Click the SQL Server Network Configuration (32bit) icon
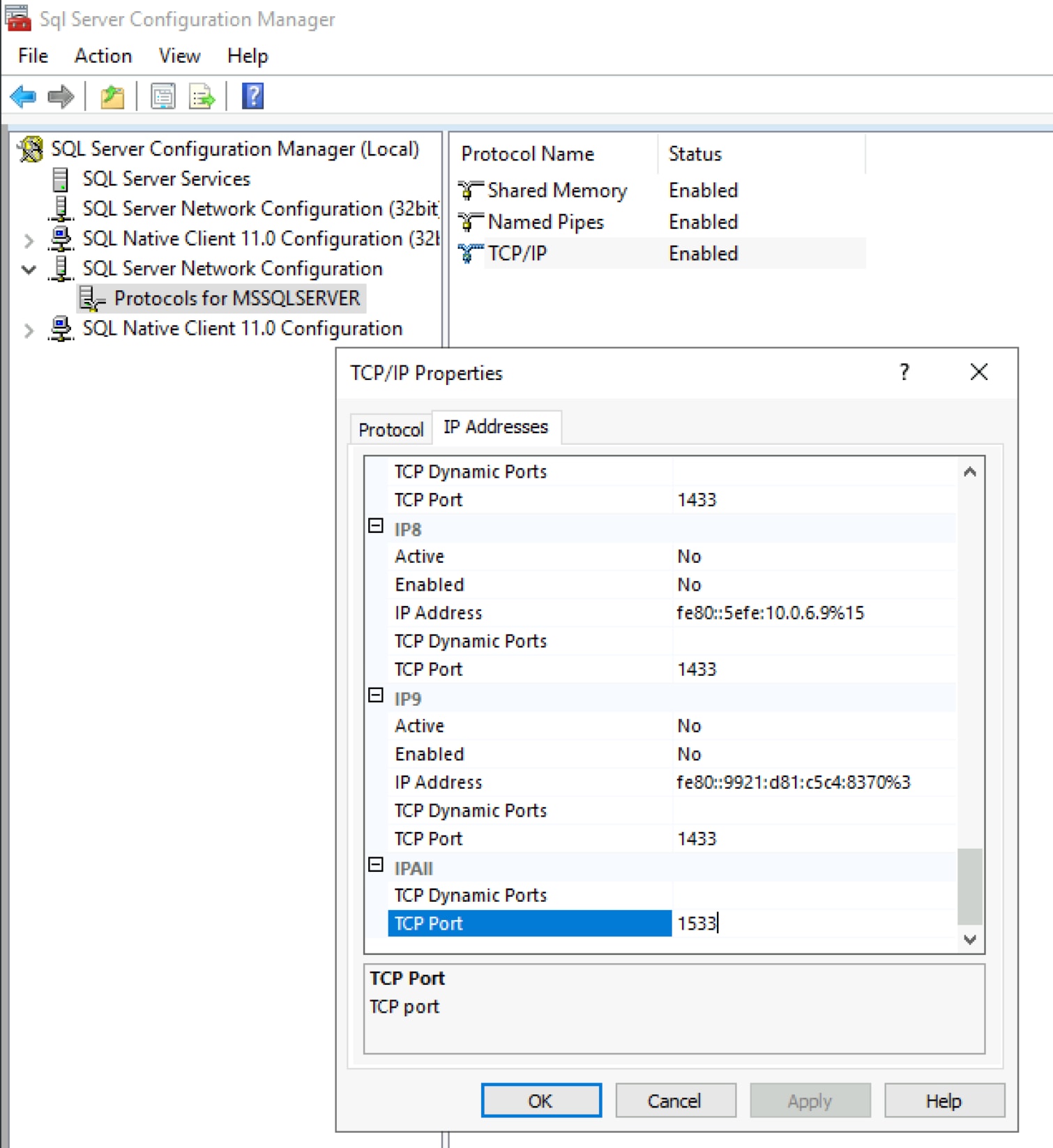Screen dimensions: 1053x1148 [61, 209]
